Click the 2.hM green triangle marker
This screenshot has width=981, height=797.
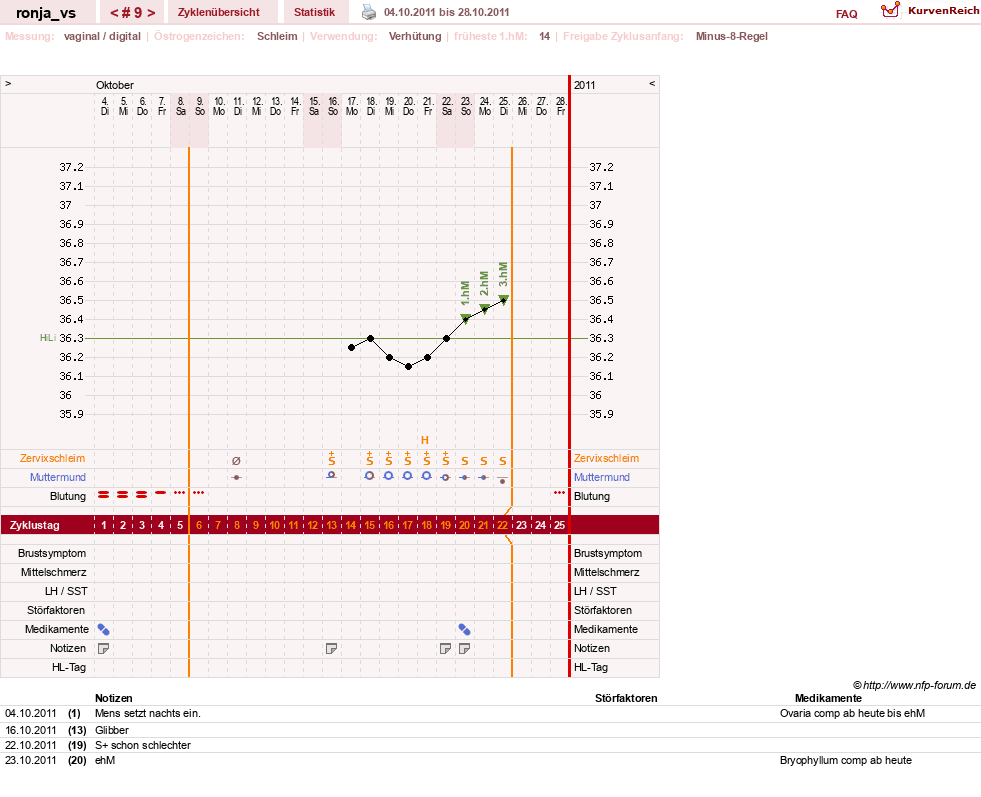tap(484, 308)
